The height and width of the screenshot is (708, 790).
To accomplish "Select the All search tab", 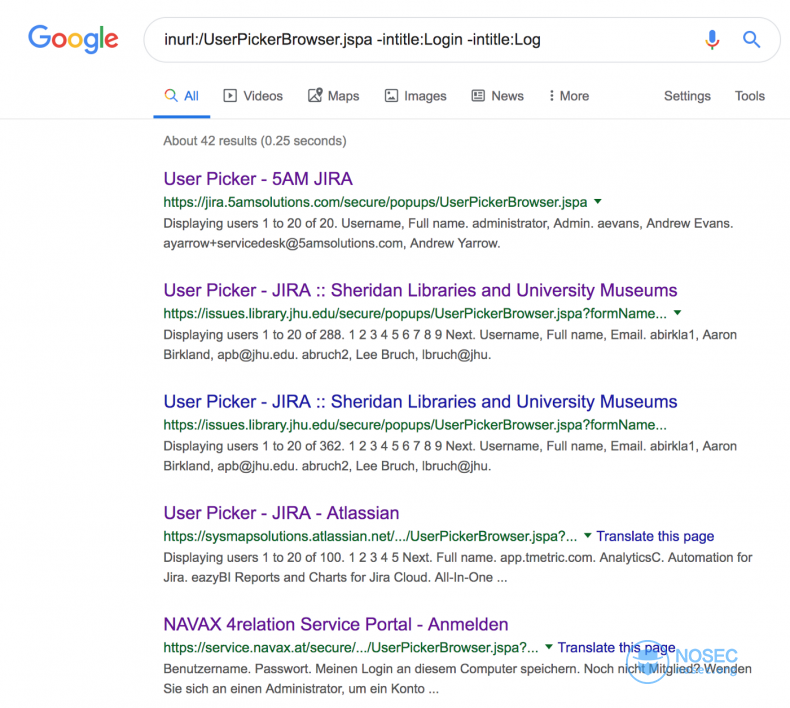I will pos(182,96).
